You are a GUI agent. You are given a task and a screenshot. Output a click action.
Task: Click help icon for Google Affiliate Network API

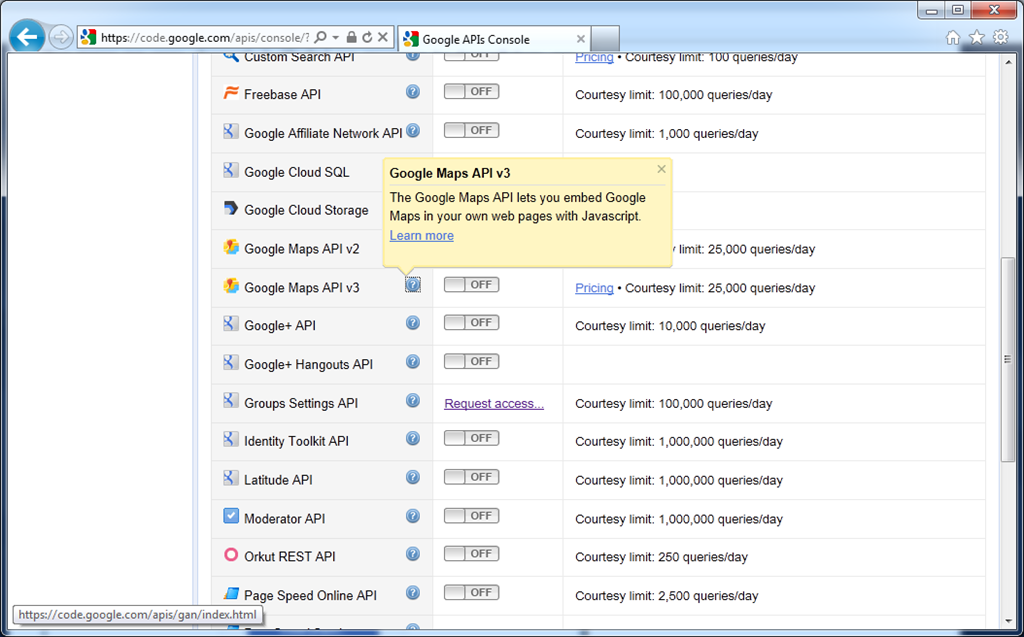pyautogui.click(x=413, y=131)
